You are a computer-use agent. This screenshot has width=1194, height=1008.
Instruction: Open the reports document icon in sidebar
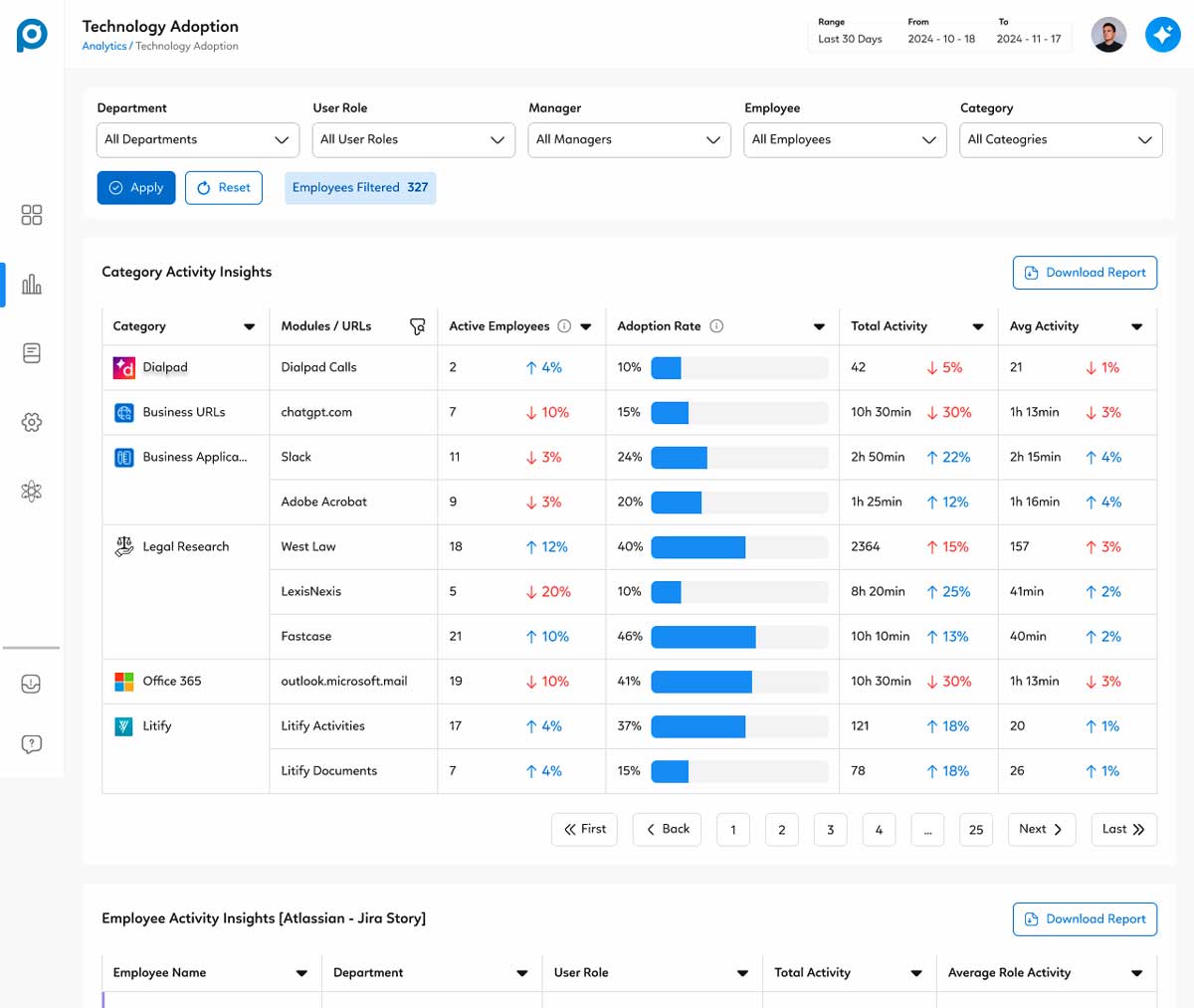tap(31, 352)
